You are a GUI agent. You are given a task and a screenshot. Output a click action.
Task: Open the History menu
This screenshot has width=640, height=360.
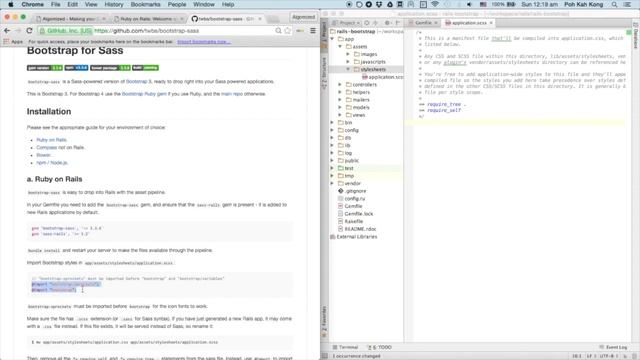point(114,4)
